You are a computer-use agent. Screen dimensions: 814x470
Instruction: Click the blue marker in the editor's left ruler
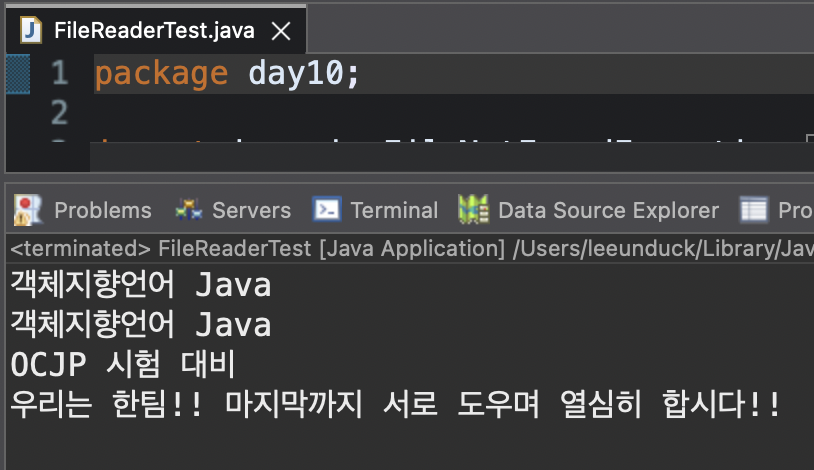point(18,74)
